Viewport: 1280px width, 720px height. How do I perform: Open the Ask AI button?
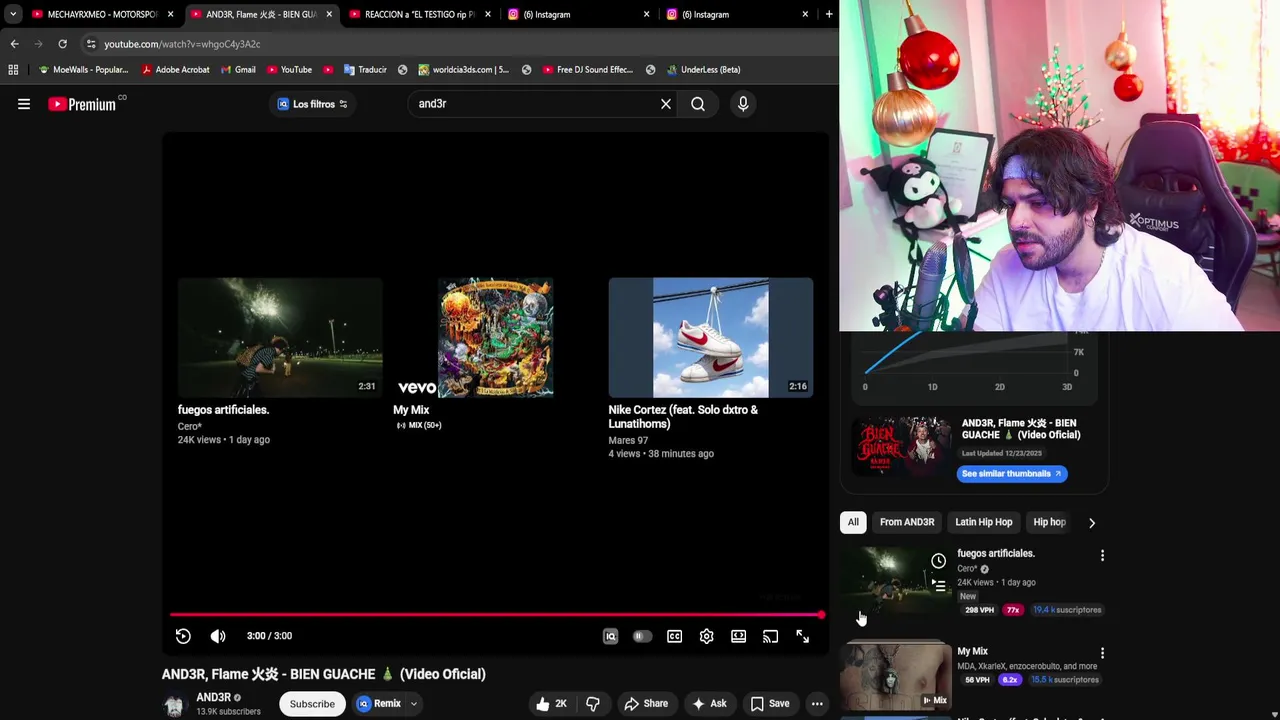tap(709, 704)
